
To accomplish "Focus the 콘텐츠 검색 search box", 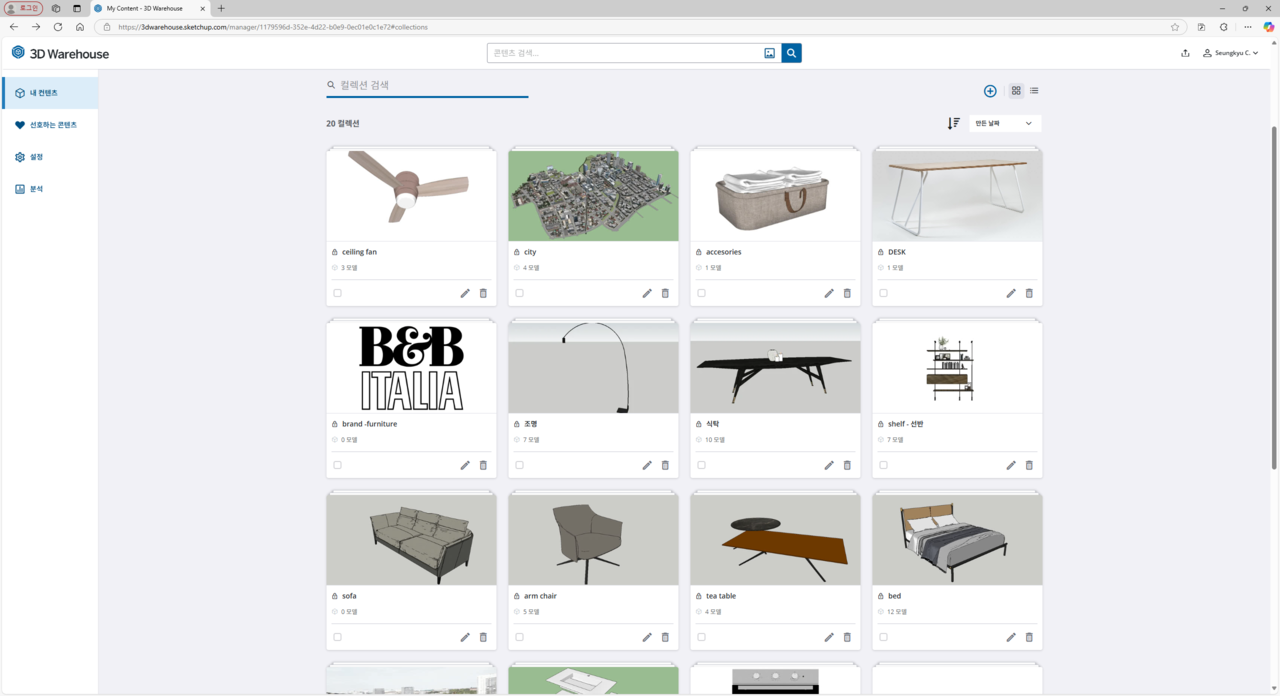I will [625, 53].
